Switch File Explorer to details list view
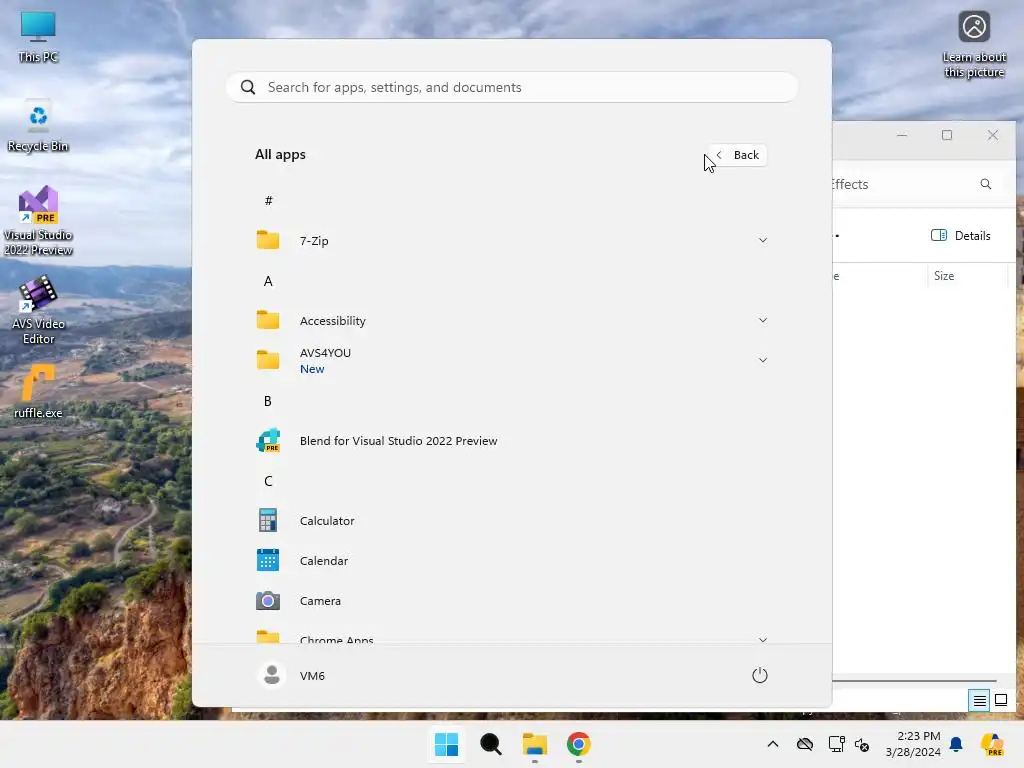Screen dimensions: 1024x768 pyautogui.click(x=980, y=701)
